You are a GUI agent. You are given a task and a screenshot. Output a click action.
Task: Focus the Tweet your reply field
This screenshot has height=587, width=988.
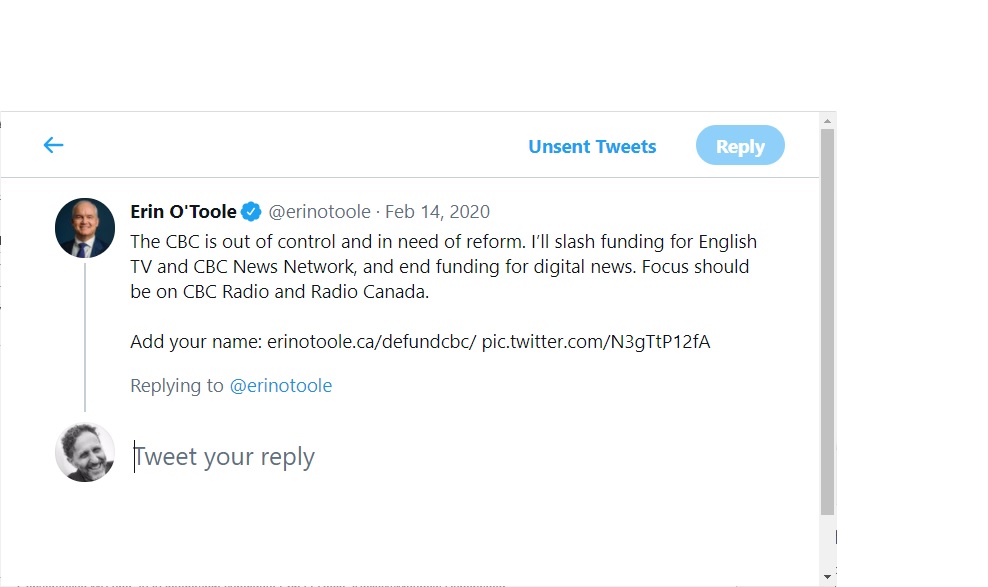point(400,457)
